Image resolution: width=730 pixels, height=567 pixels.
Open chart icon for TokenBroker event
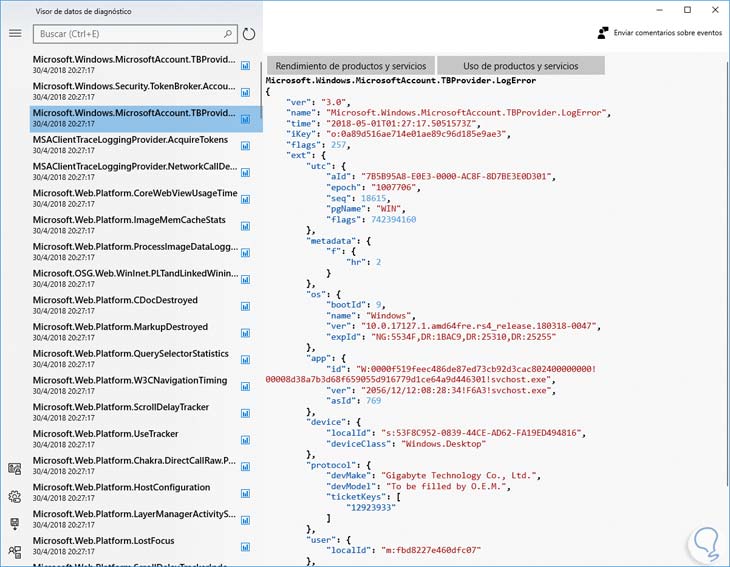tap(245, 93)
